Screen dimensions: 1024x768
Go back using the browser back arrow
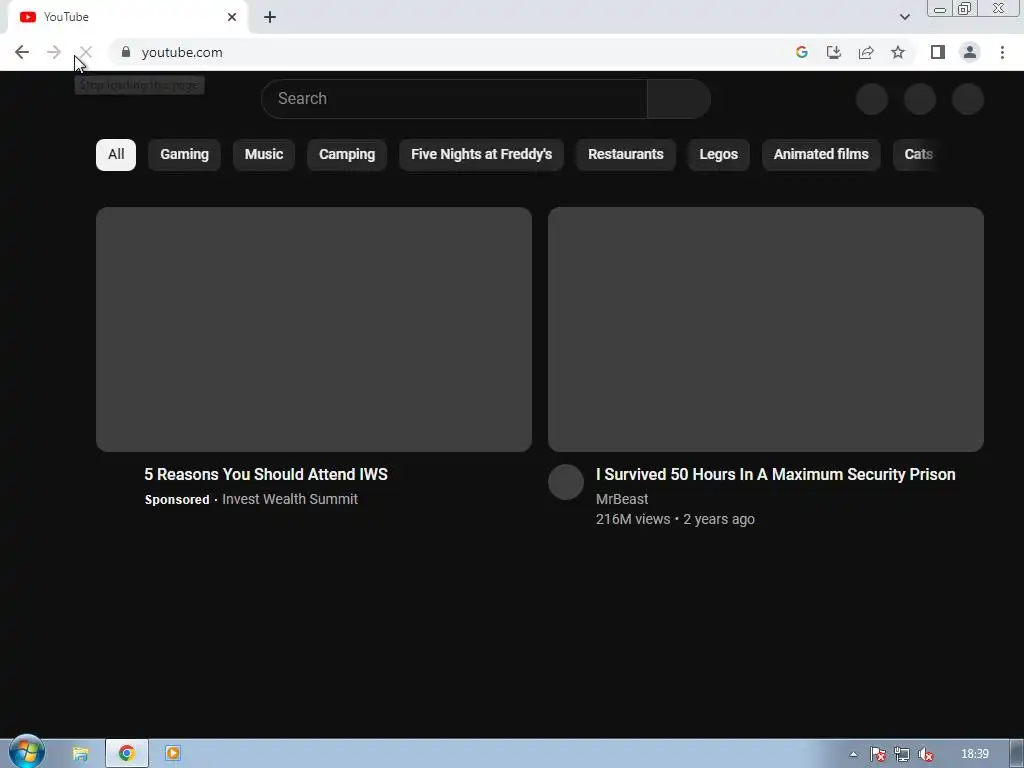click(22, 52)
